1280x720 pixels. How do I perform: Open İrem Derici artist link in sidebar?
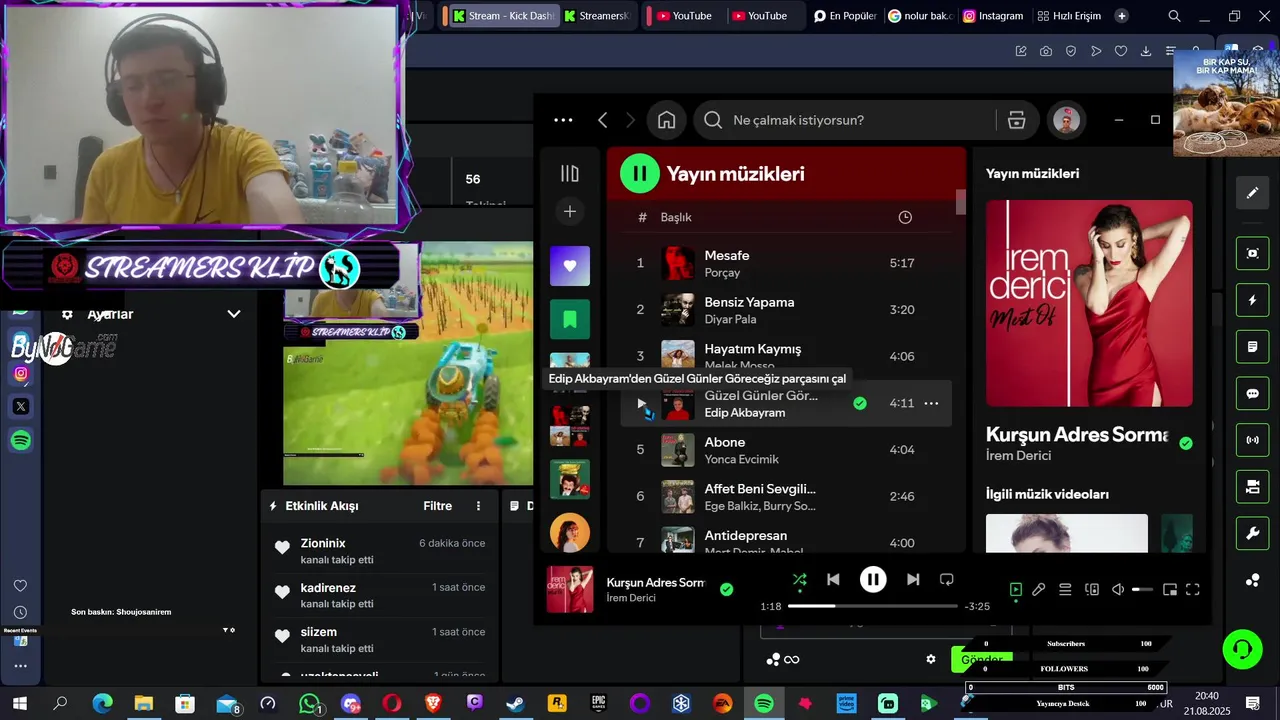point(1018,456)
